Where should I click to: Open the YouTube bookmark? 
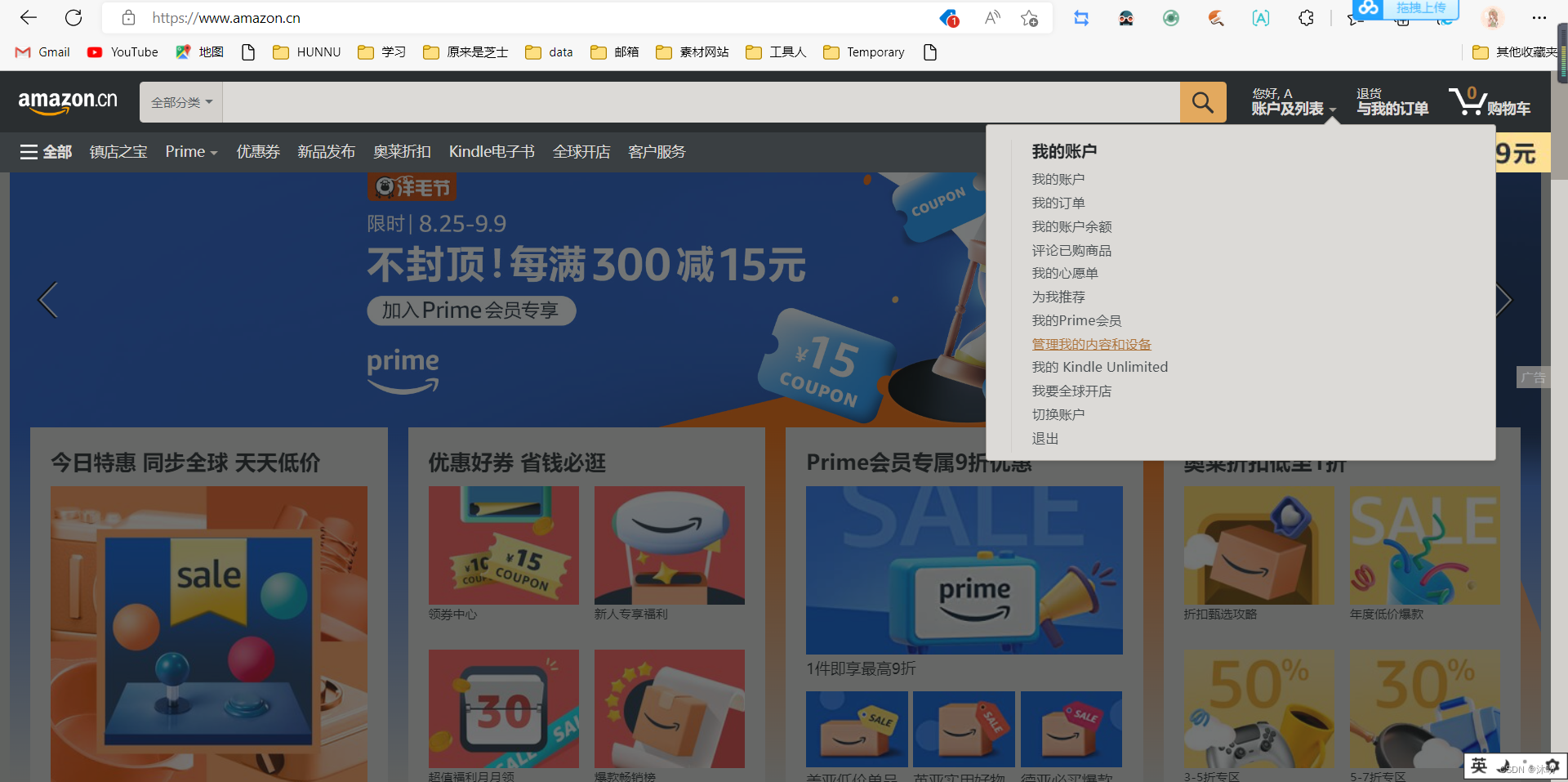122,52
